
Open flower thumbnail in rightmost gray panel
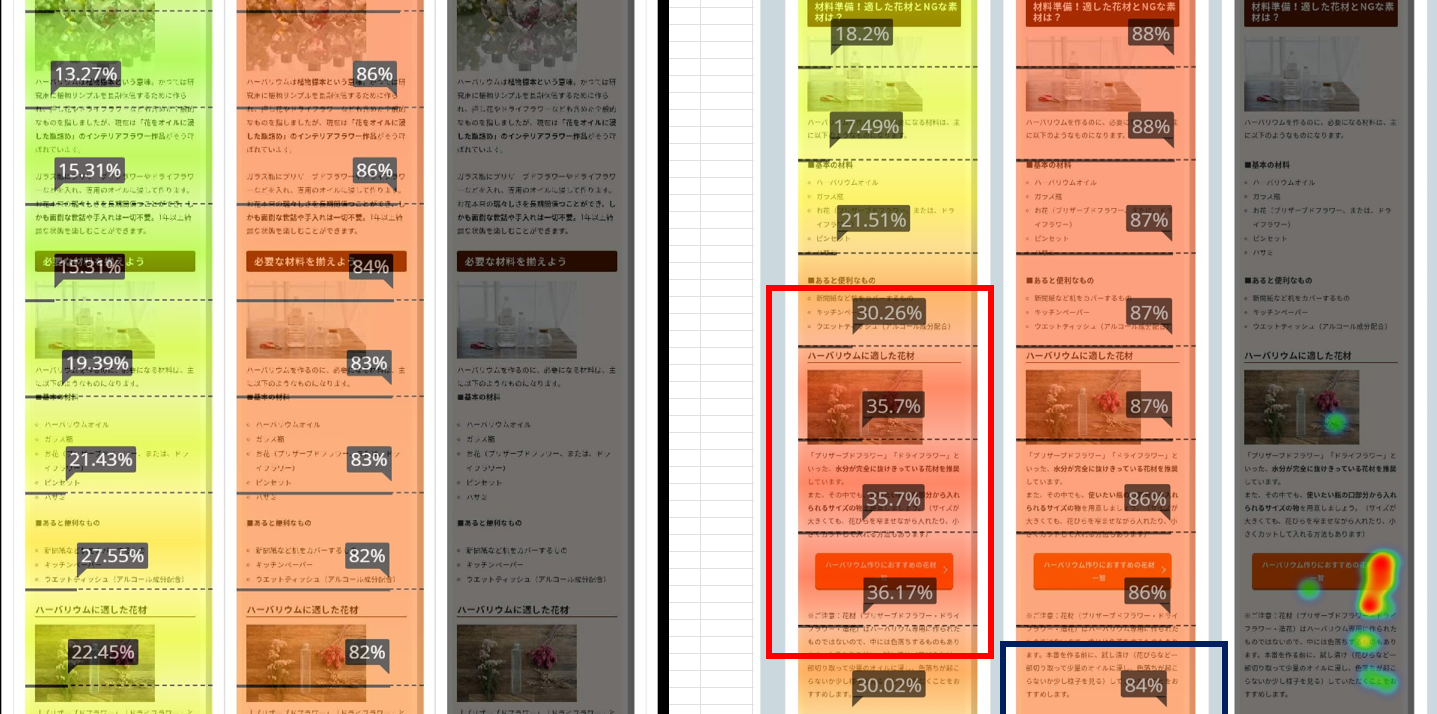click(x=1301, y=406)
